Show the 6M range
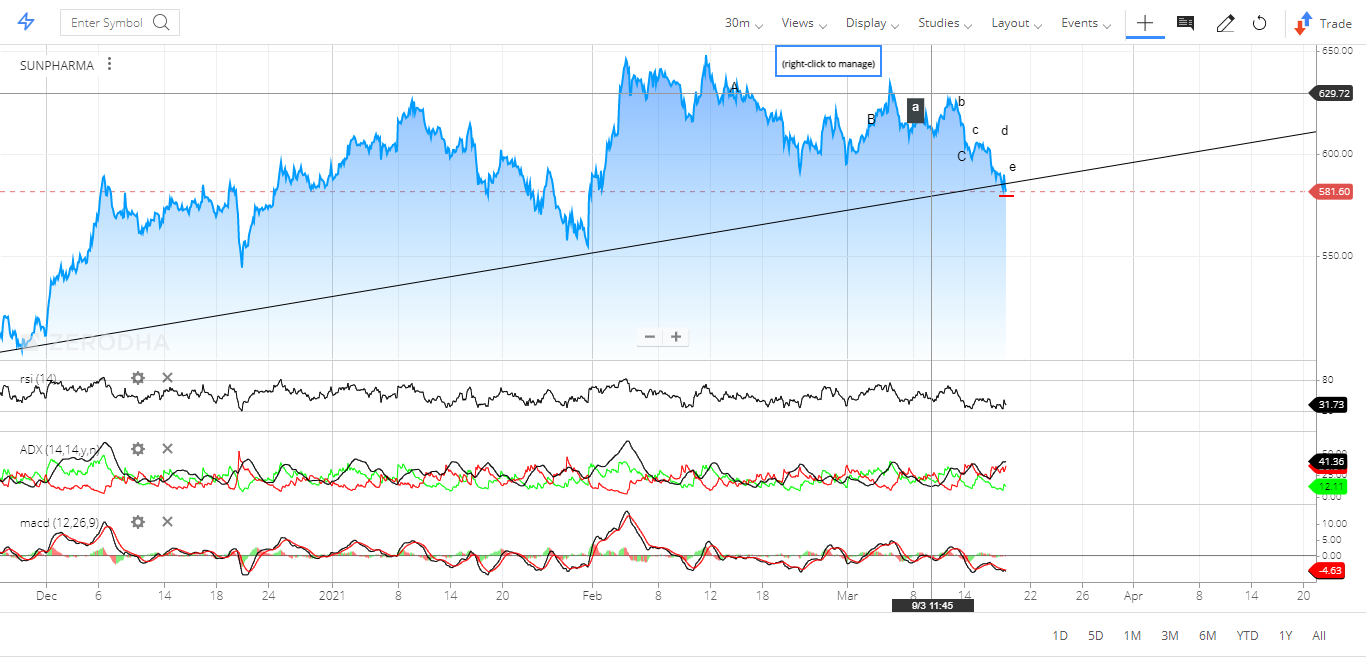 pos(1208,636)
